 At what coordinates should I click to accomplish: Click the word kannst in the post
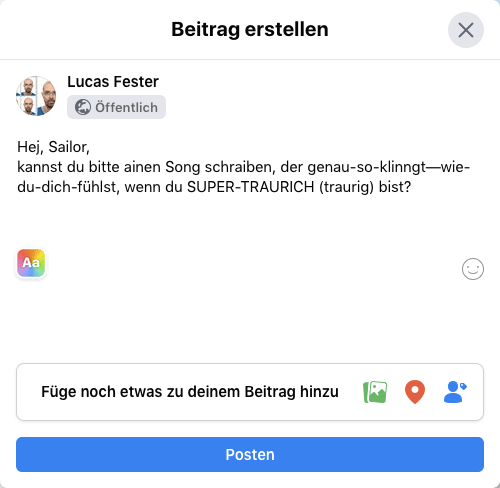tap(40, 167)
